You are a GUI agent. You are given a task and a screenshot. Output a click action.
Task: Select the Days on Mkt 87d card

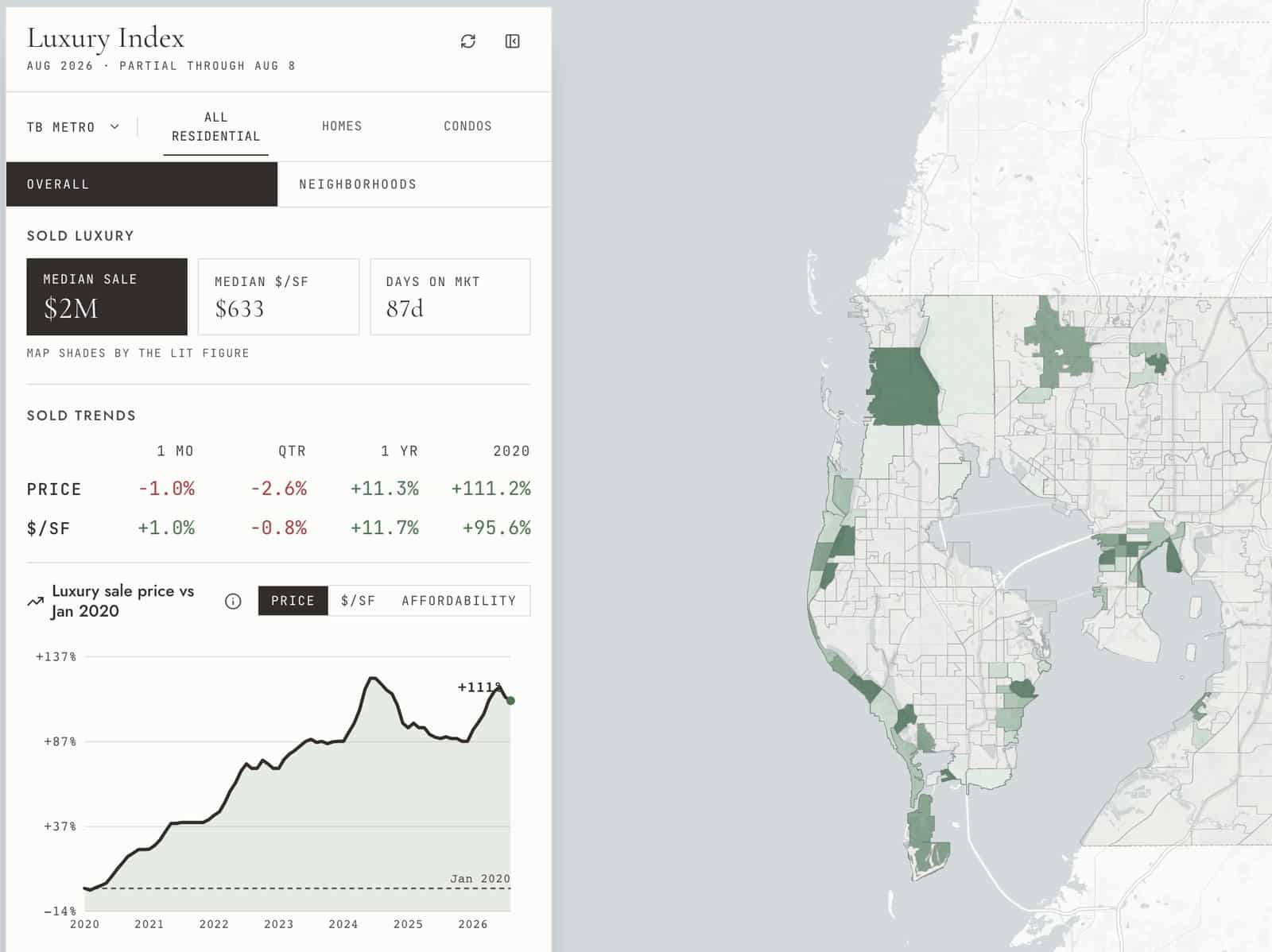pos(450,296)
